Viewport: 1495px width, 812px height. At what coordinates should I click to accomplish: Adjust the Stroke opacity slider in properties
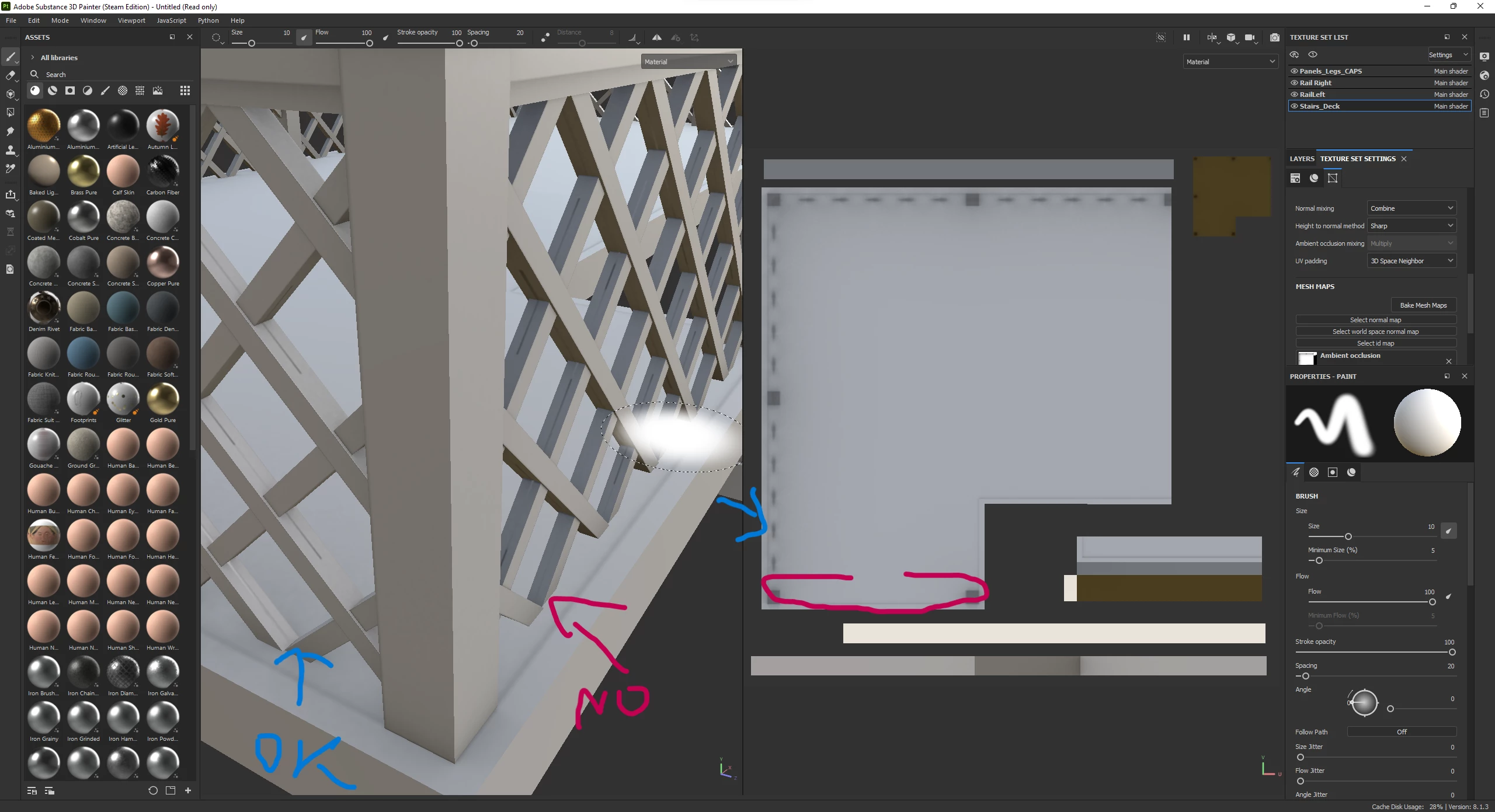tap(1452, 653)
